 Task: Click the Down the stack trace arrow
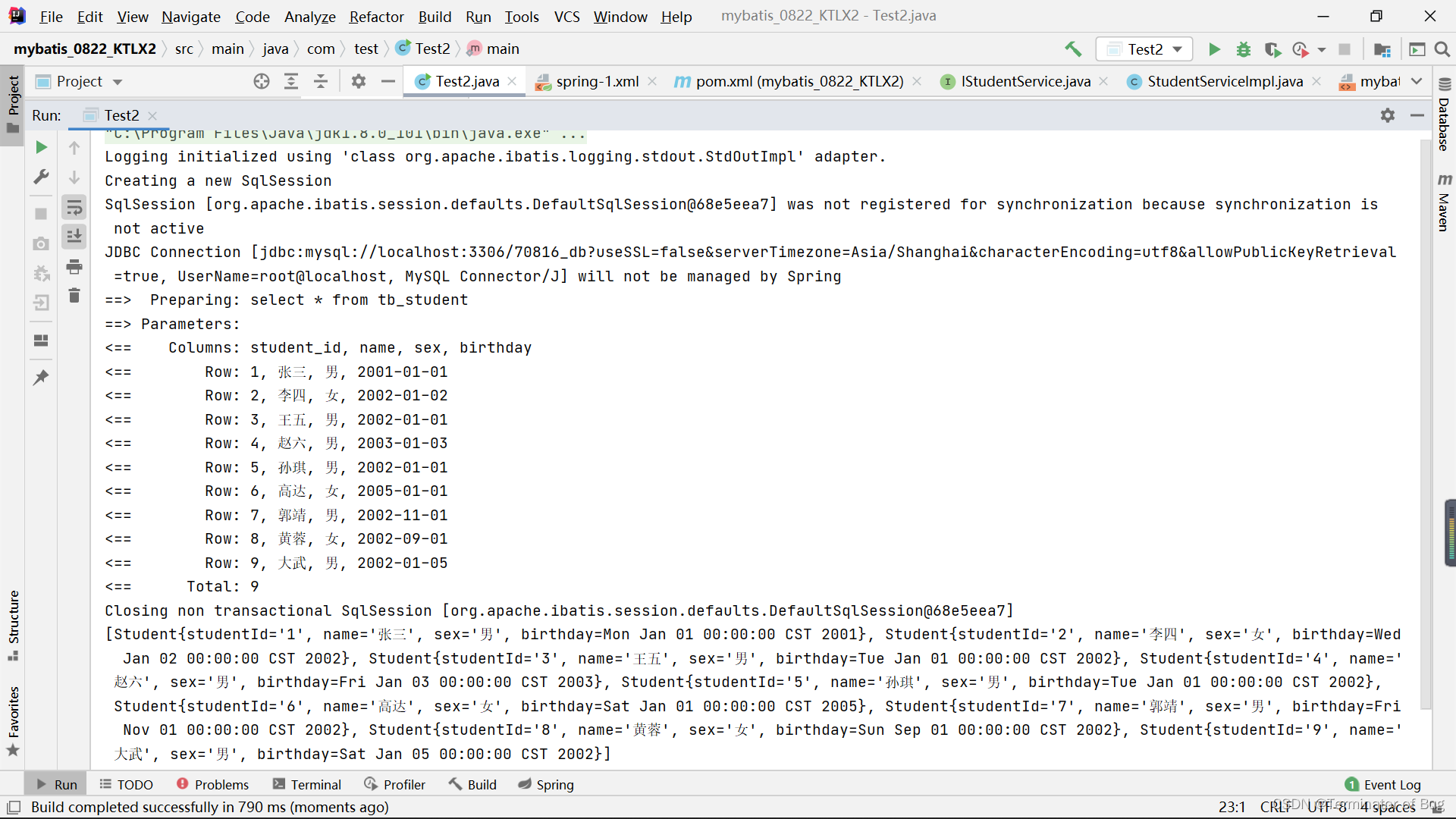coord(74,177)
